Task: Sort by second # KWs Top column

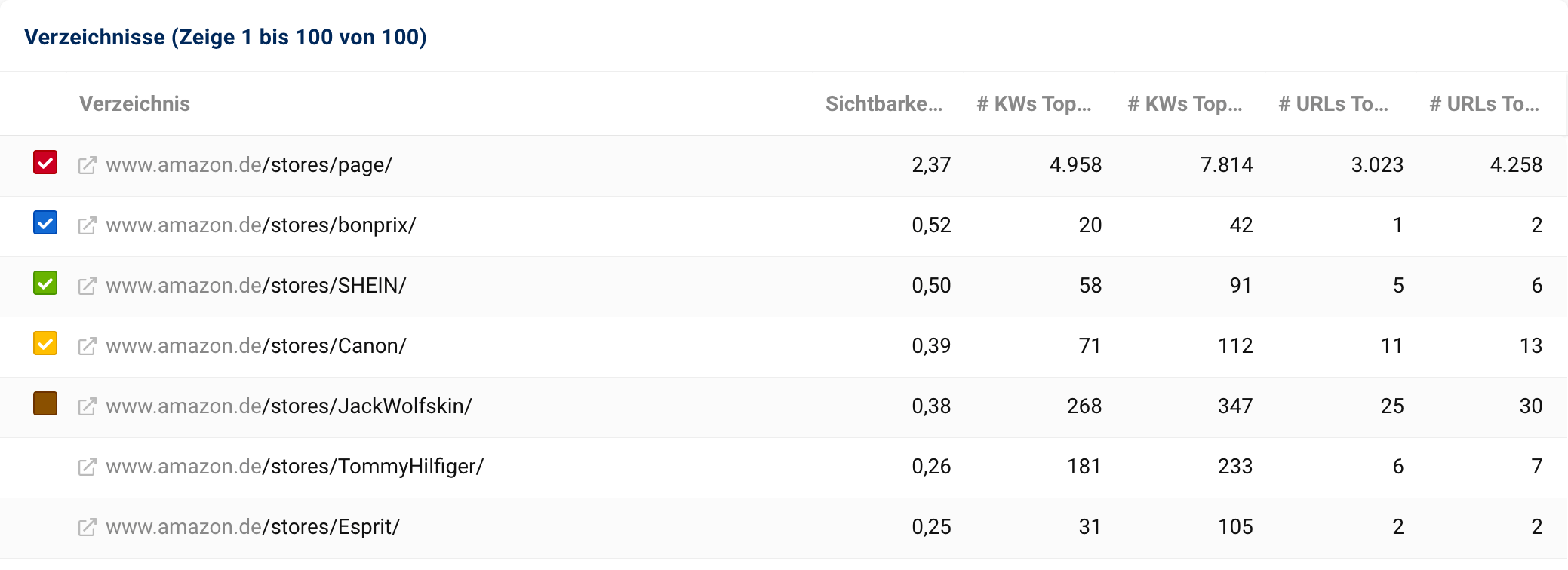Action: tap(1185, 104)
